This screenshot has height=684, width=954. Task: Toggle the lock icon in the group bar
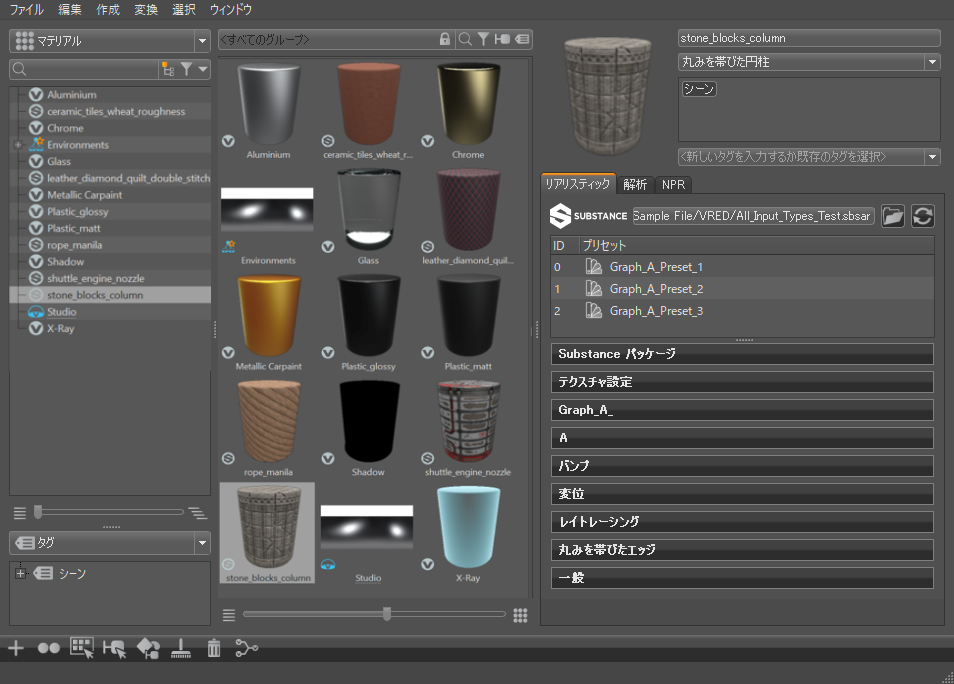coord(445,39)
